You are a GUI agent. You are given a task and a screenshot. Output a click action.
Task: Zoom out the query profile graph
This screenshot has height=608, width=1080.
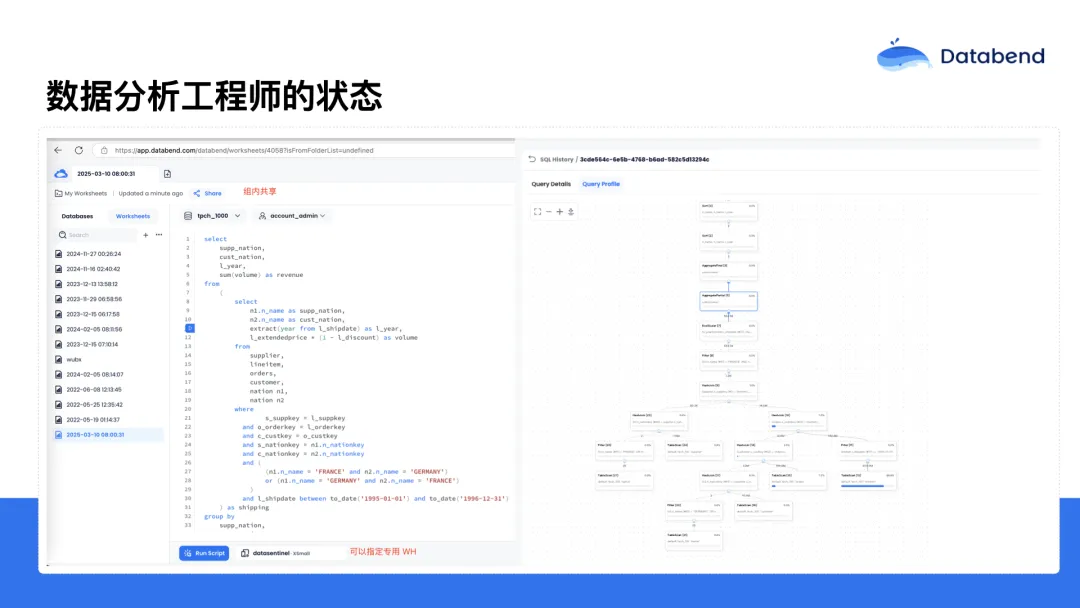coord(549,212)
